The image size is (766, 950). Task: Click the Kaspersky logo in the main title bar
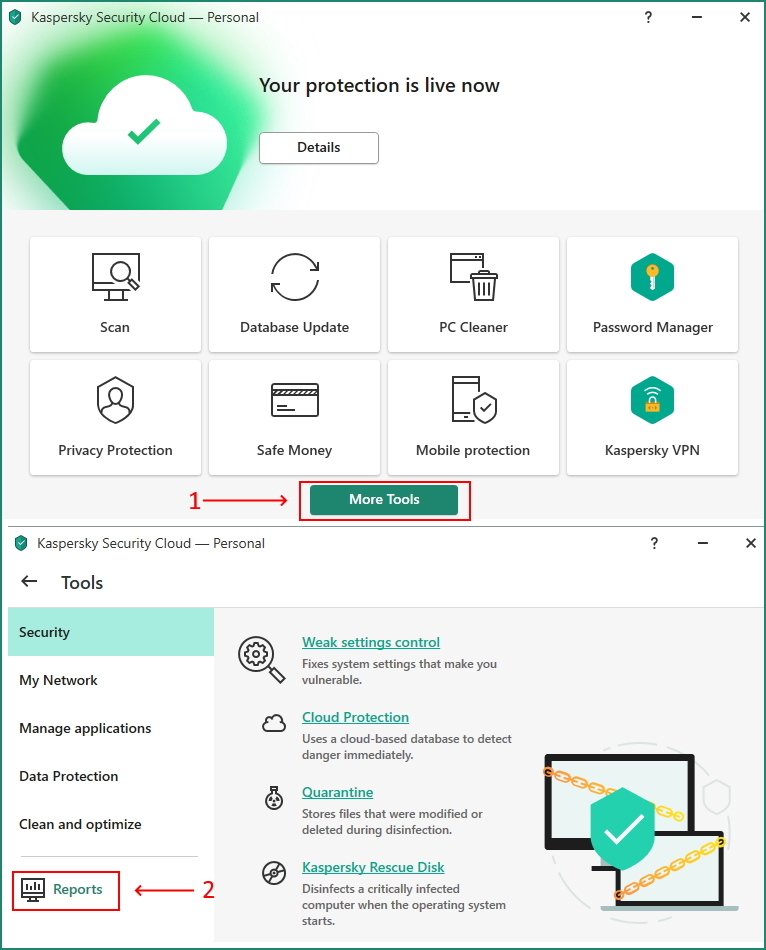15,17
